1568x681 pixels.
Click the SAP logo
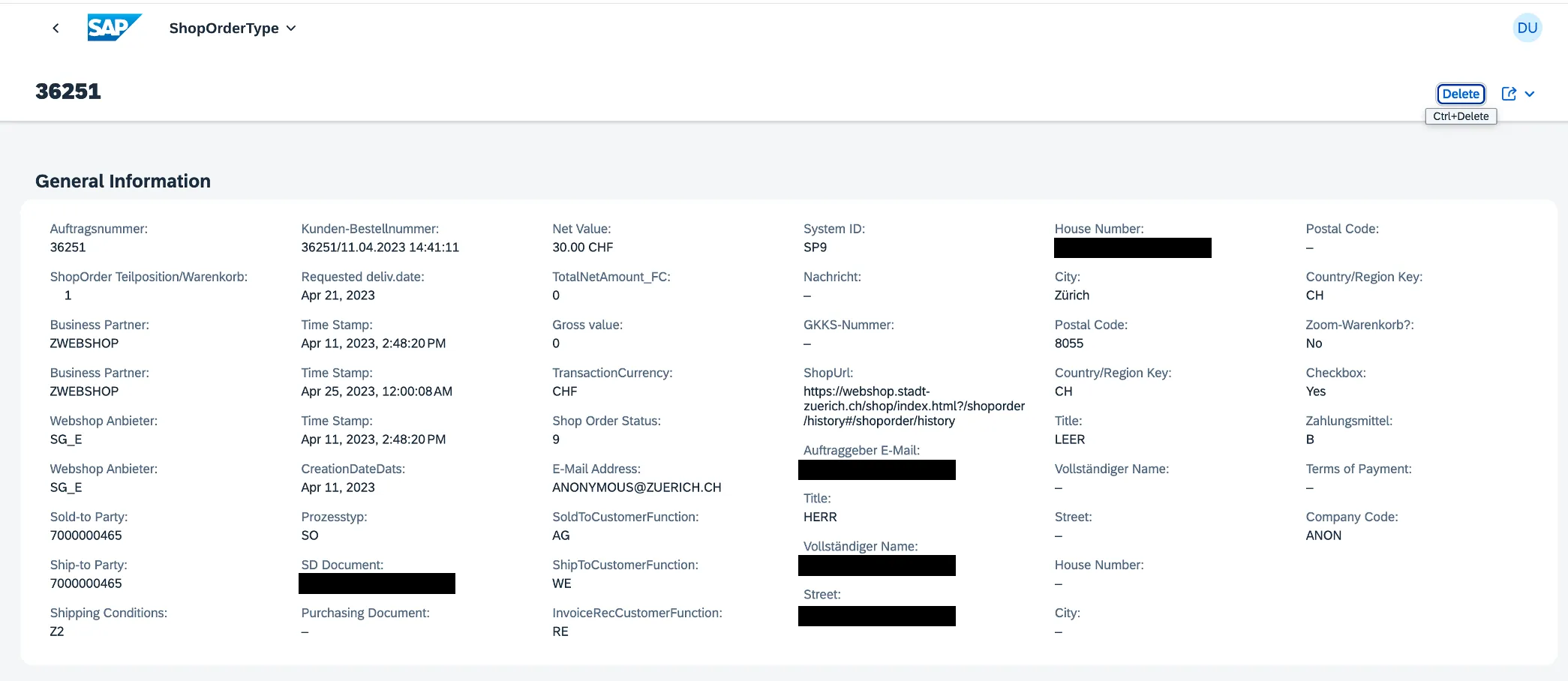[113, 28]
